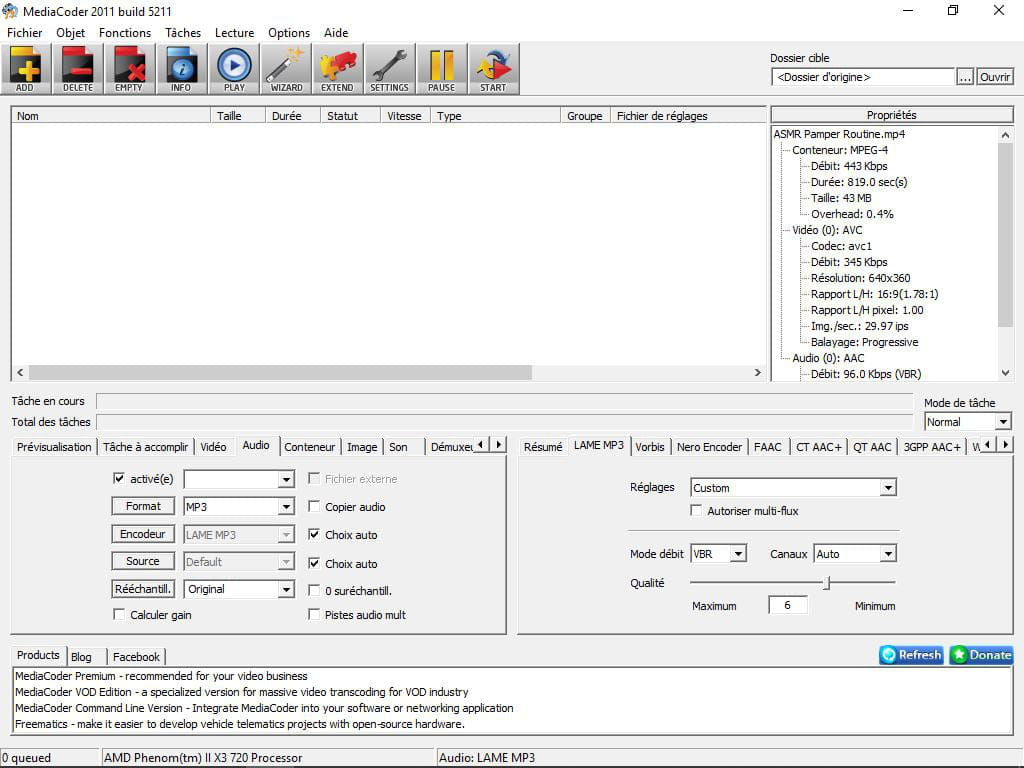The width and height of the screenshot is (1024, 768).
Task: Click the Donate button icon
Action: click(982, 654)
